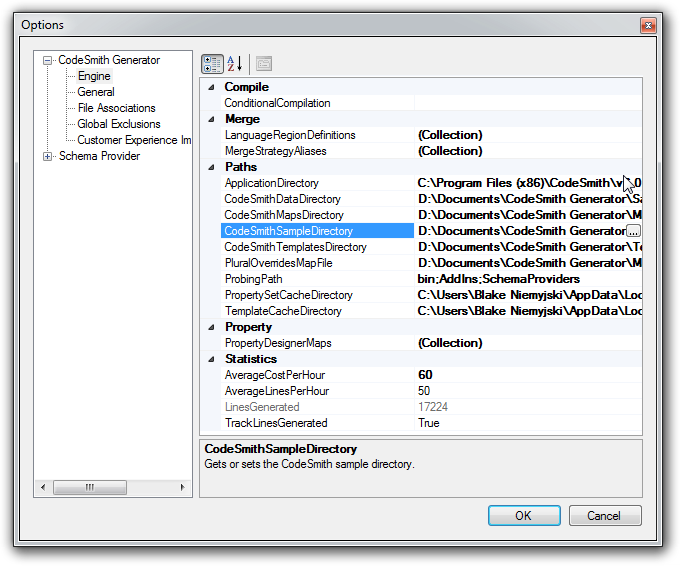
Task: Click Statistics category header label
Action: tap(251, 359)
